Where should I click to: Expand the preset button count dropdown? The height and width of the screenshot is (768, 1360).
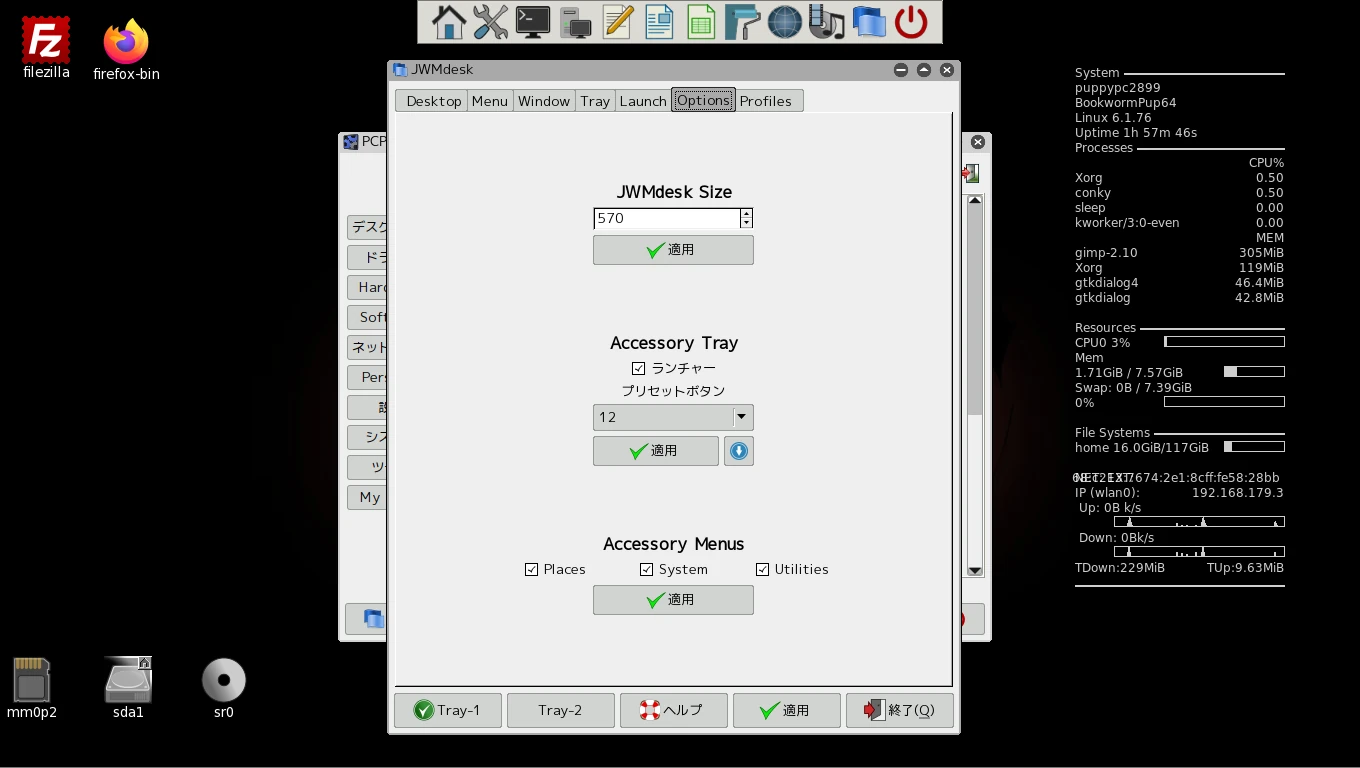coord(741,417)
